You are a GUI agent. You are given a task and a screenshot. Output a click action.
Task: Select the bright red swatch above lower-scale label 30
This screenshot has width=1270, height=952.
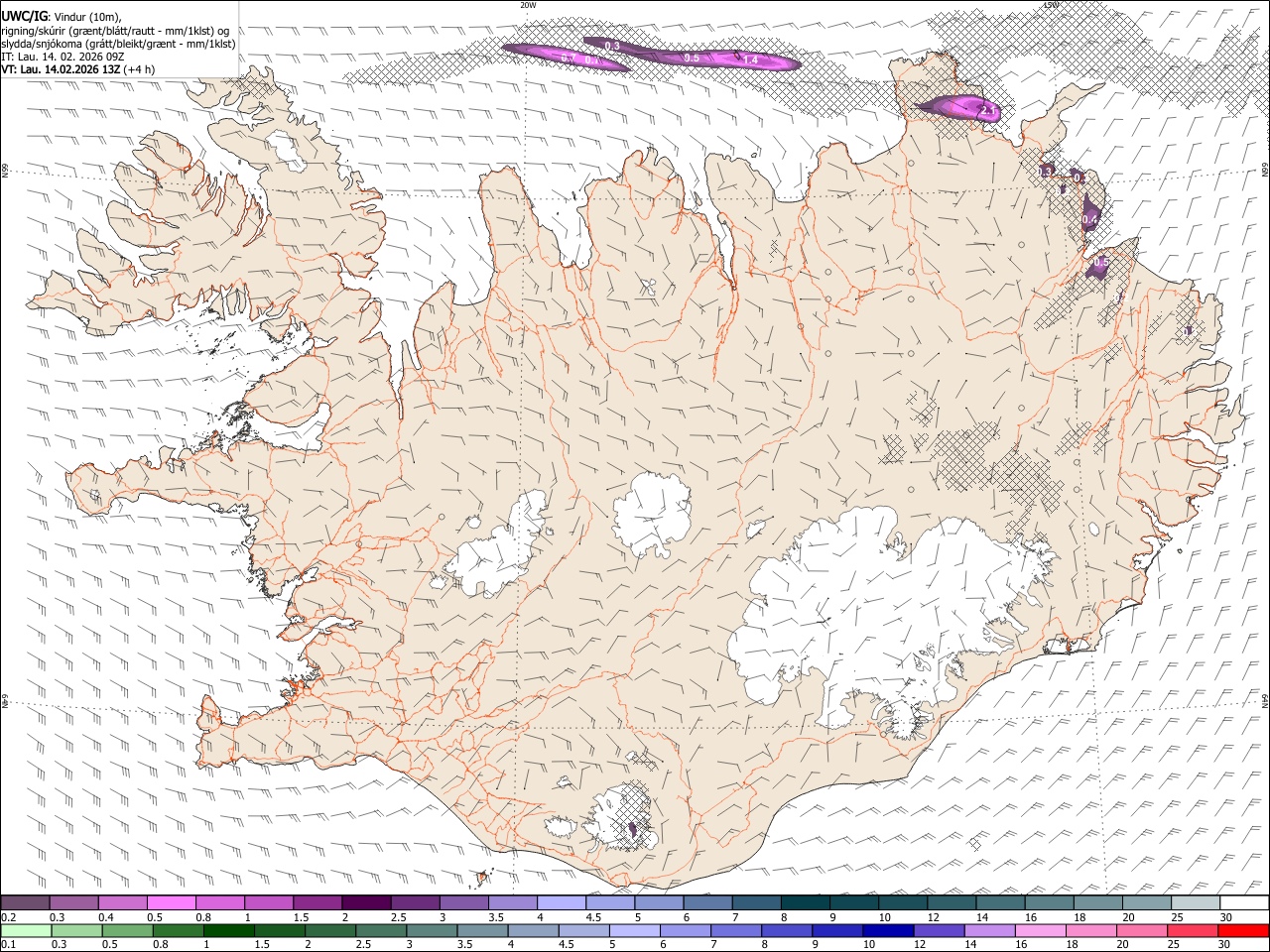click(x=1244, y=930)
